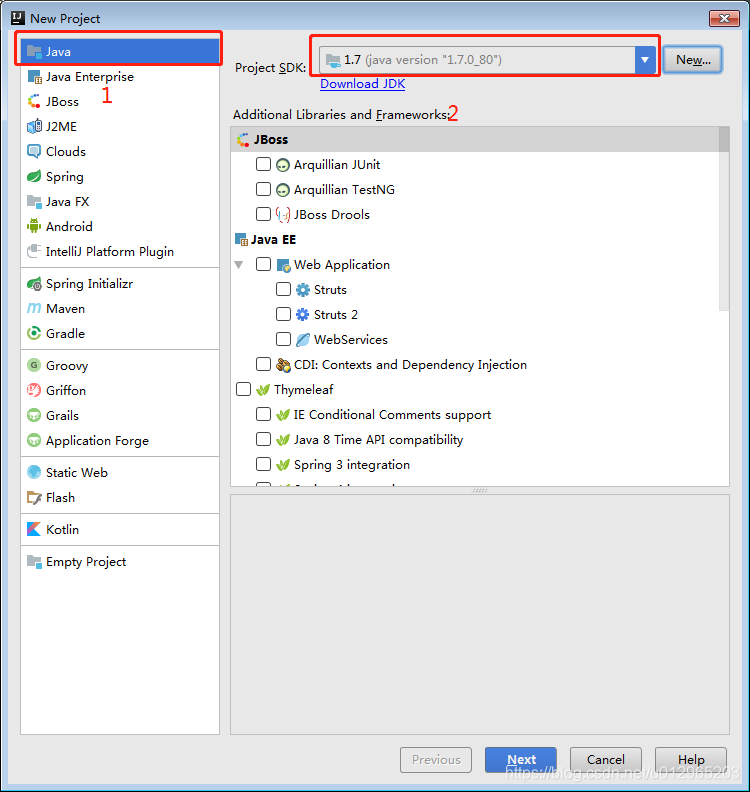Enable the Arquillian TestNG checkbox
750x792 pixels.
click(x=263, y=189)
